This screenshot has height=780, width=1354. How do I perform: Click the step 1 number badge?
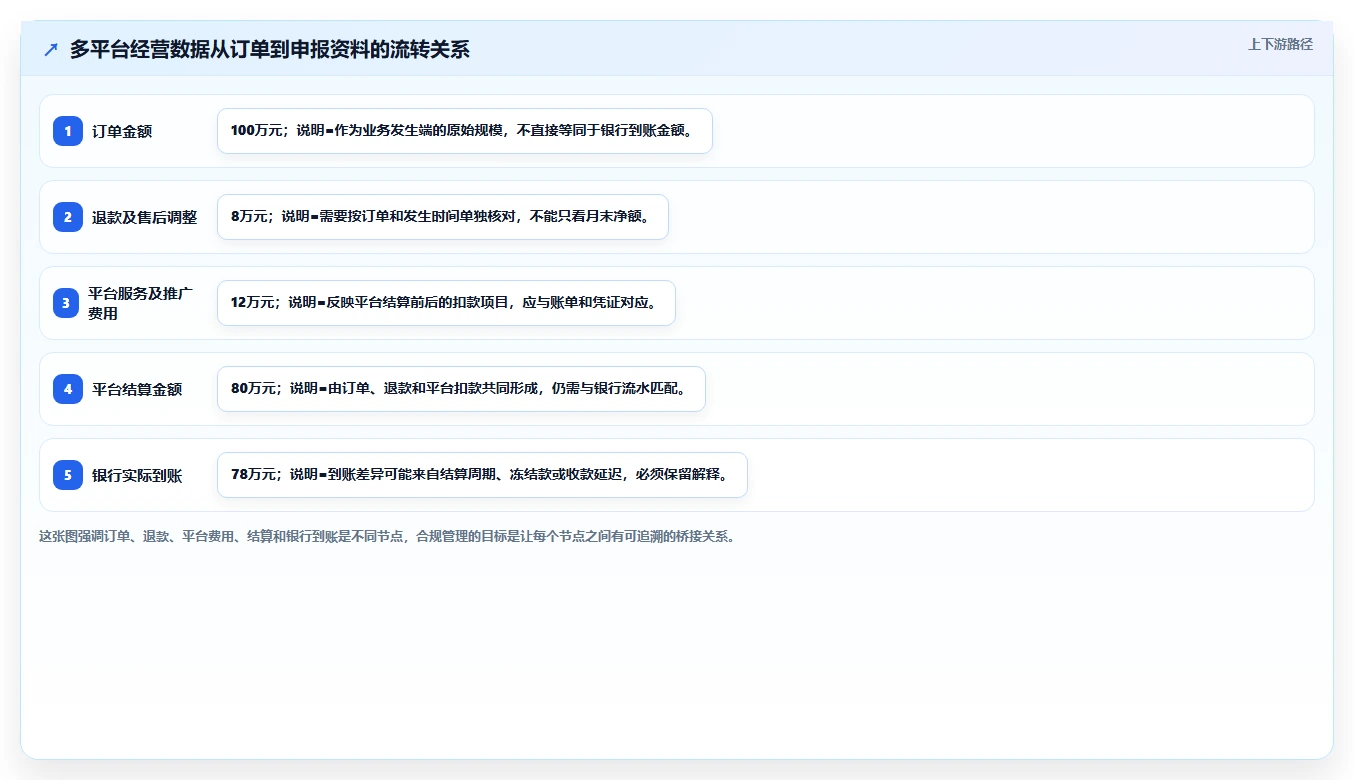click(x=68, y=131)
